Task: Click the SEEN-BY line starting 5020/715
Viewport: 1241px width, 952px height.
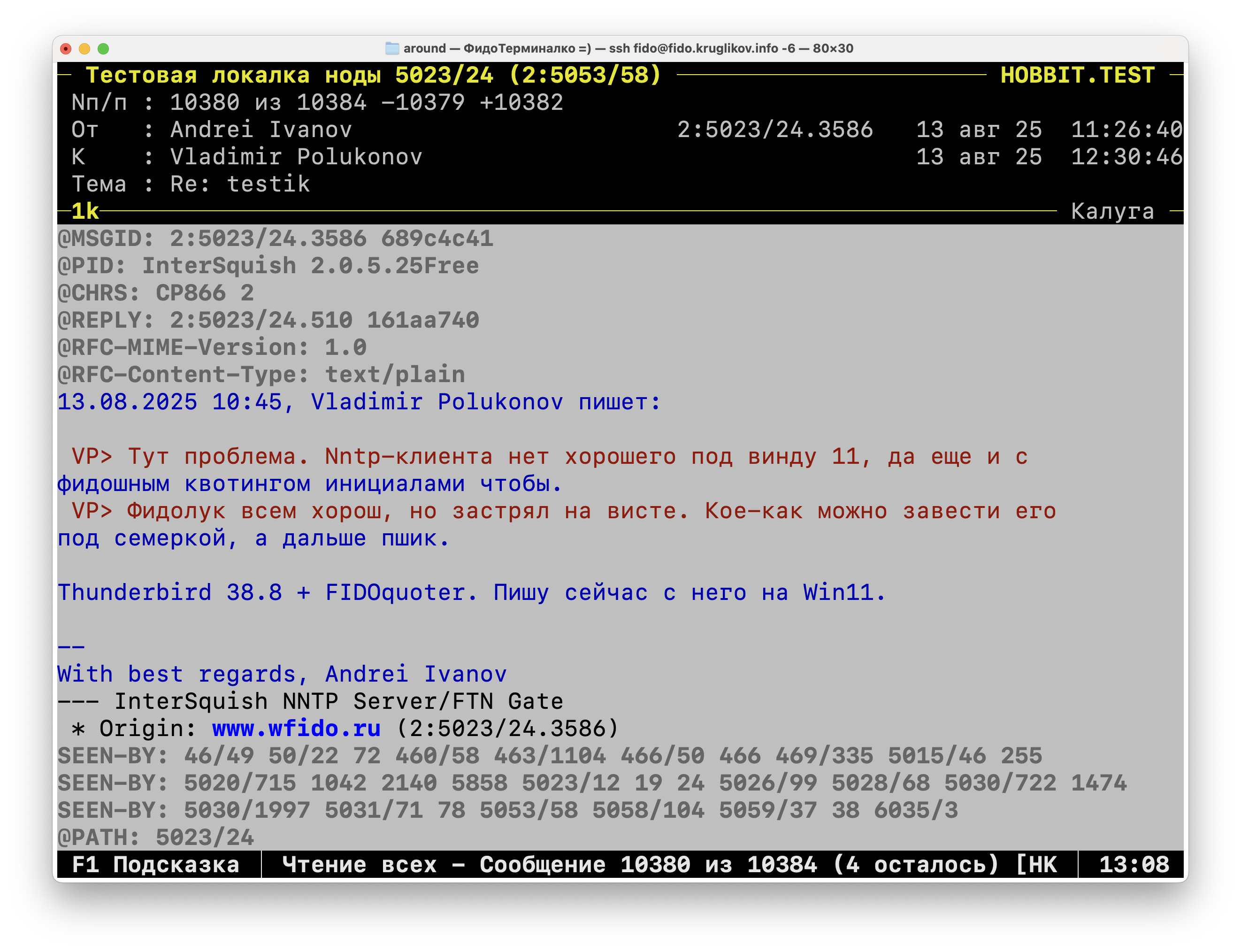Action: [592, 783]
